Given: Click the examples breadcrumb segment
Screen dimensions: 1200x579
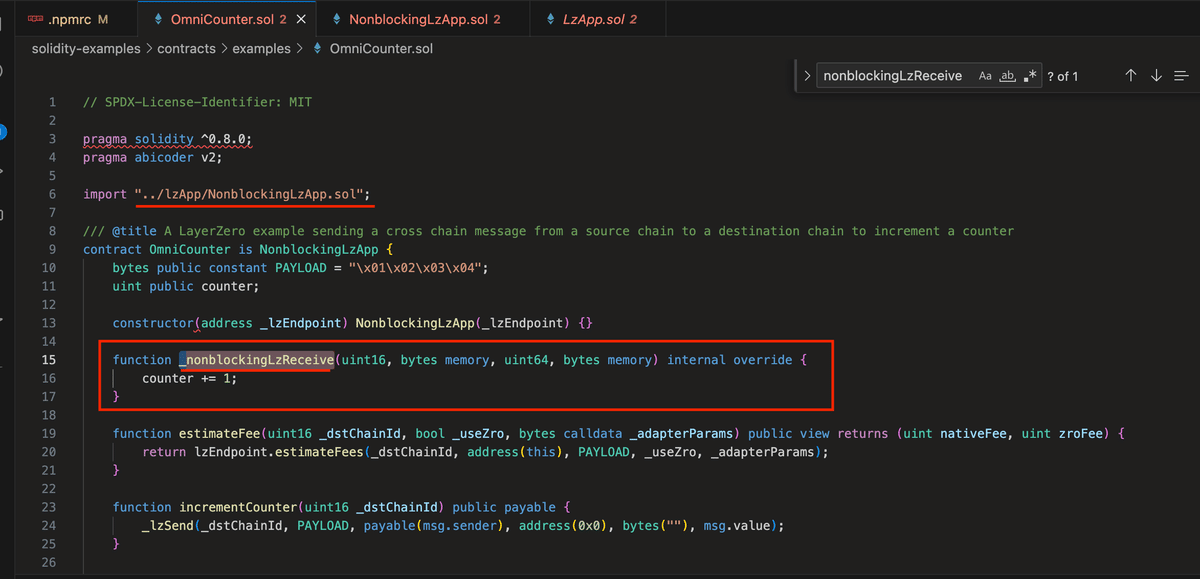Looking at the screenshot, I should click(x=262, y=48).
